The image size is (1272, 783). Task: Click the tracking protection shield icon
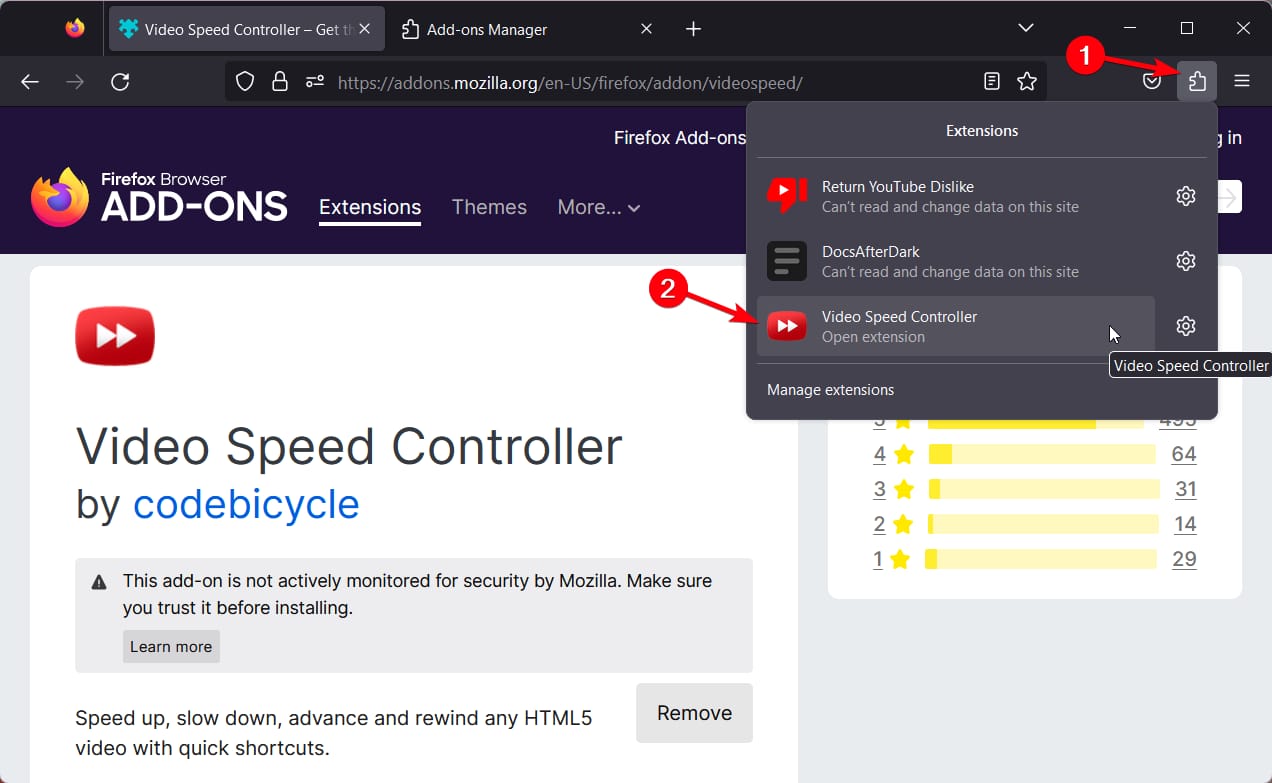coord(246,82)
